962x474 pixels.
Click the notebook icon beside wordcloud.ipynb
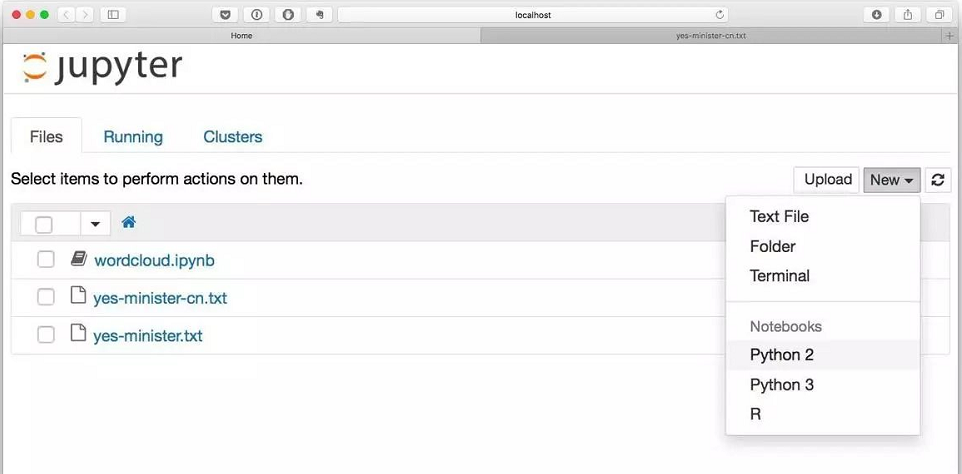point(79,259)
